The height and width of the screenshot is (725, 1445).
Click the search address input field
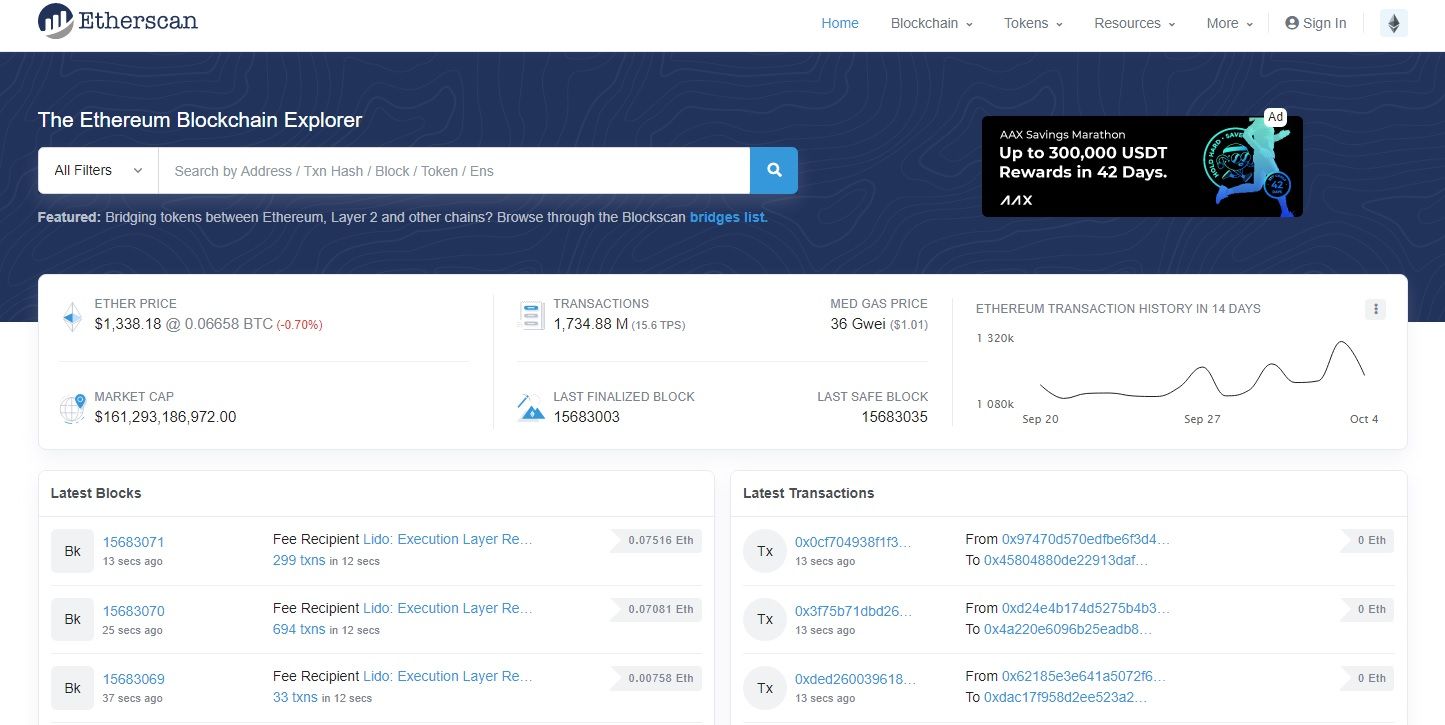click(x=454, y=171)
